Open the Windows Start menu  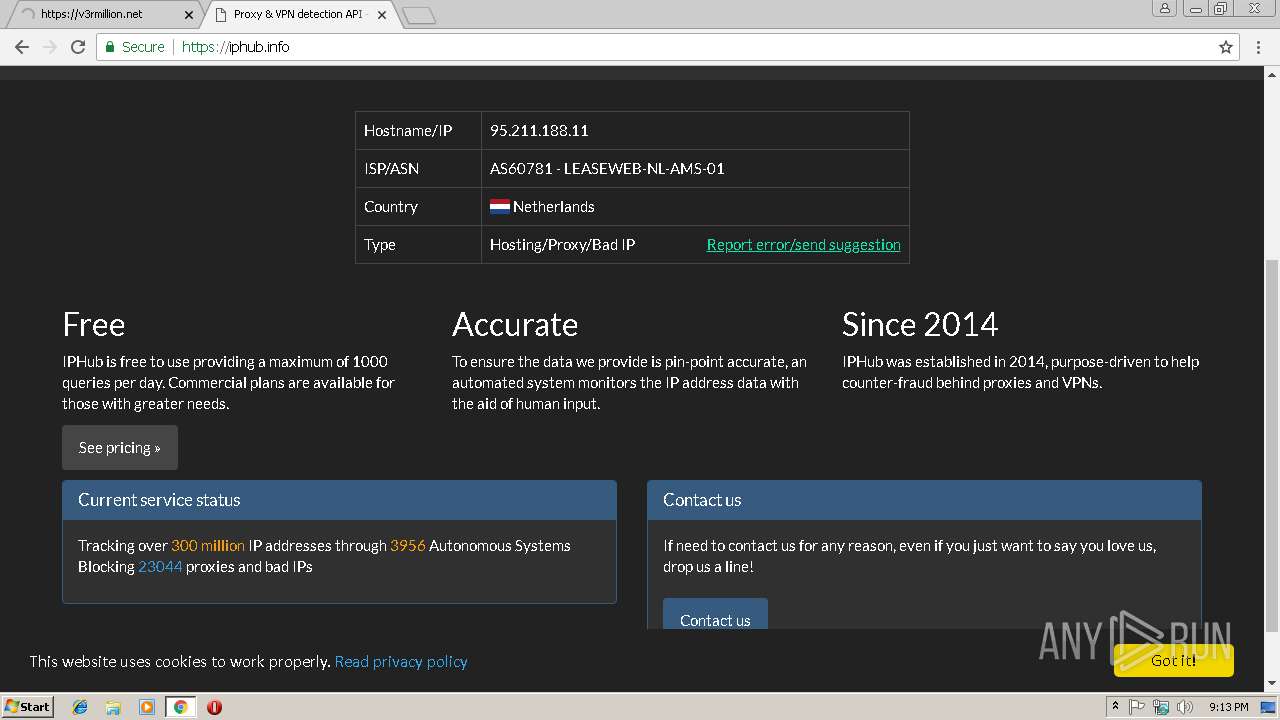click(27, 706)
